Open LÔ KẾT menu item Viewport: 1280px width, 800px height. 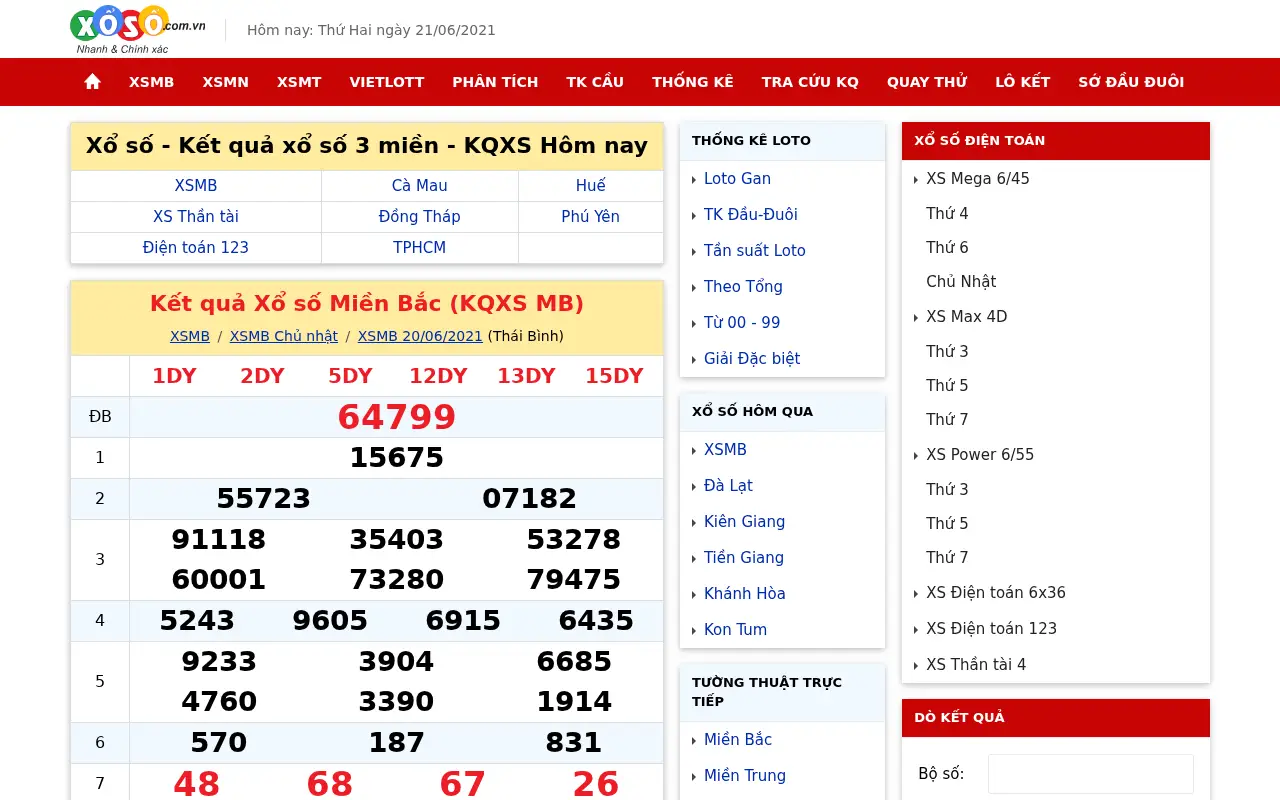click(1022, 82)
